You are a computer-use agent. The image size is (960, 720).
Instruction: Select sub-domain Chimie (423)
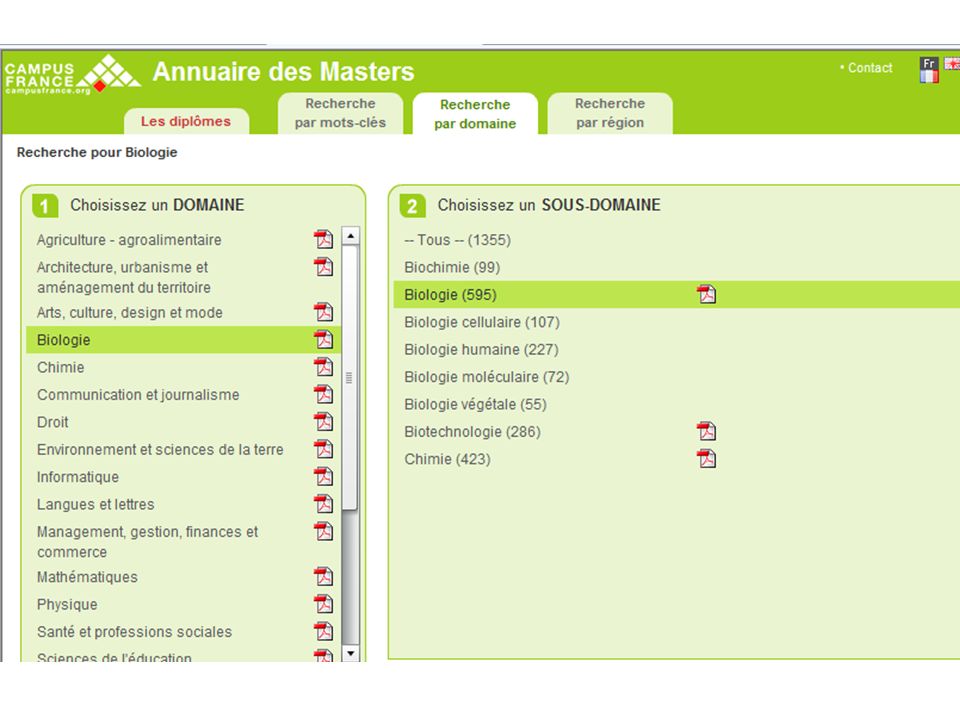coord(448,459)
